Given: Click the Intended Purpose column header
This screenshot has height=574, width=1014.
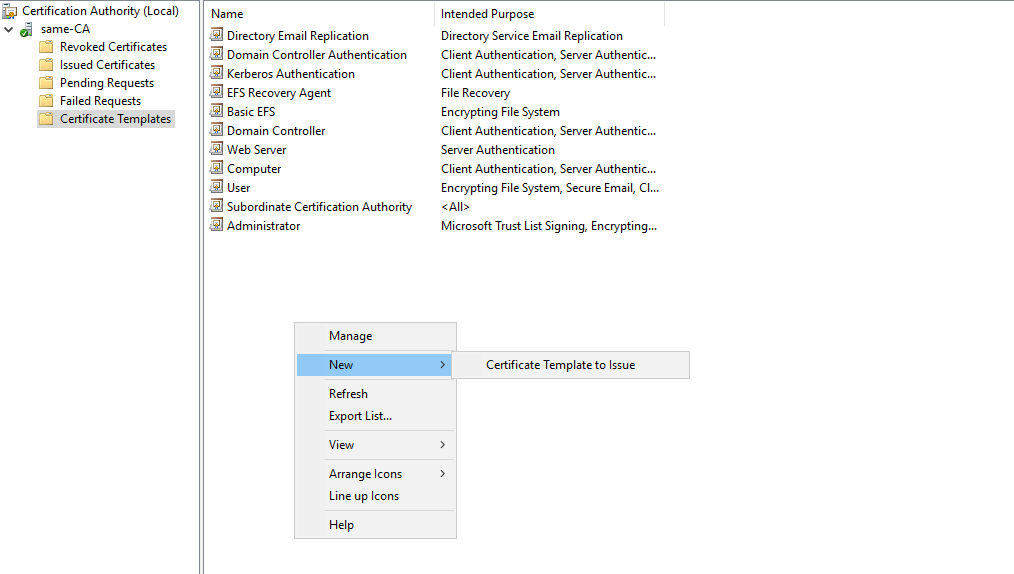Looking at the screenshot, I should (x=487, y=14).
